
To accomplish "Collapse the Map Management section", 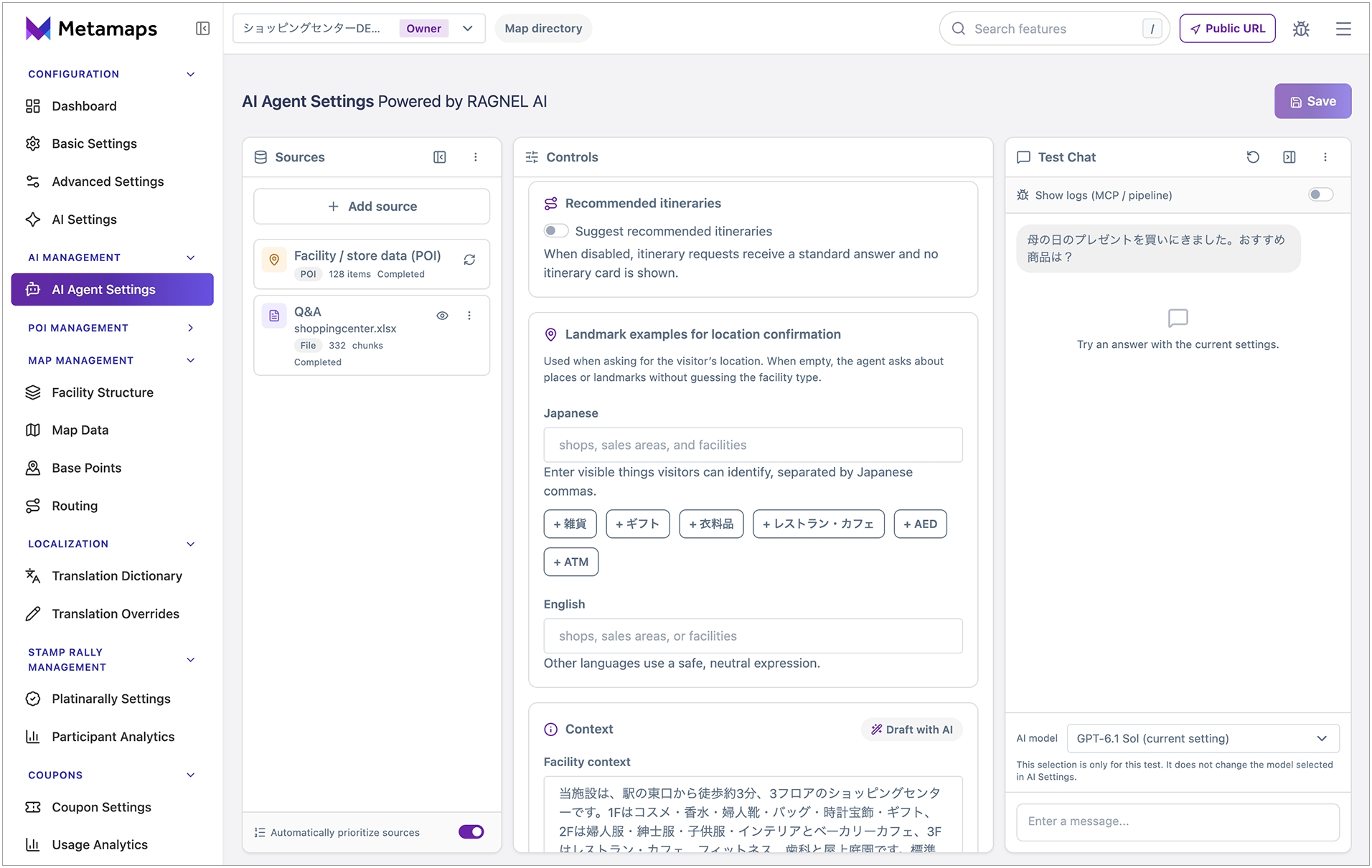I will [191, 361].
